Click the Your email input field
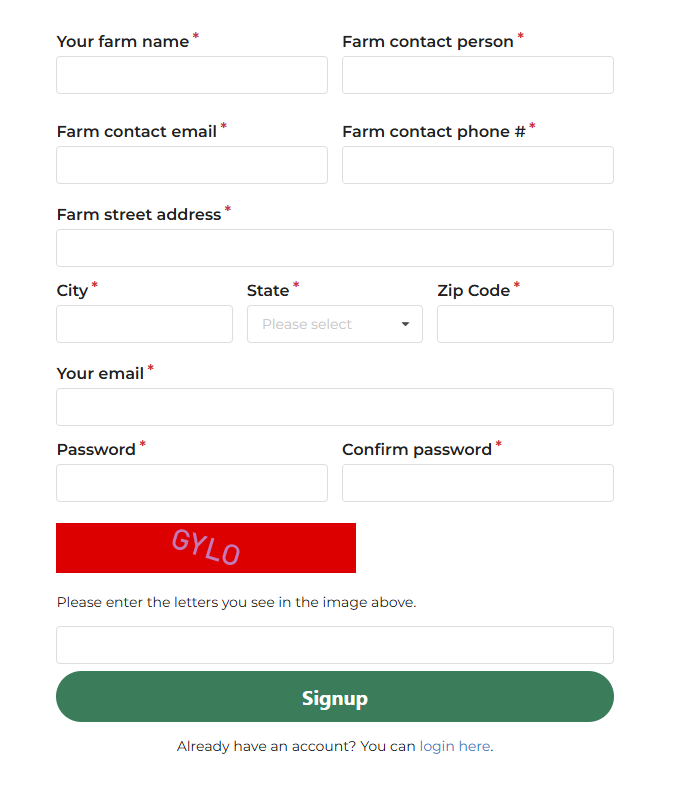Screen dimensions: 676x810 (334, 407)
